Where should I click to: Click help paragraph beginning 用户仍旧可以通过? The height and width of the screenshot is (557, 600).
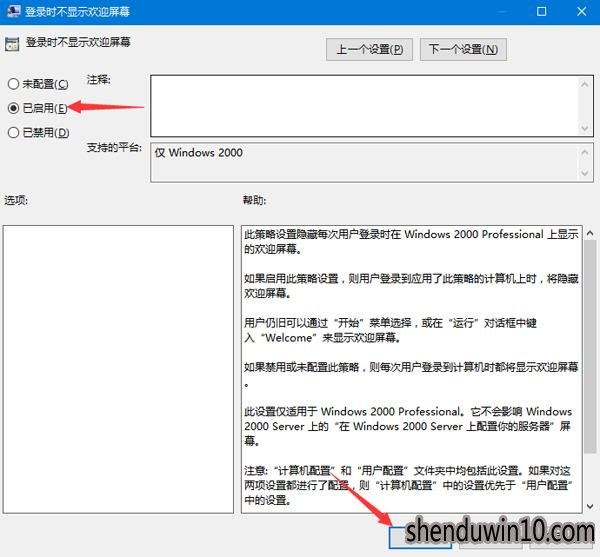point(390,330)
